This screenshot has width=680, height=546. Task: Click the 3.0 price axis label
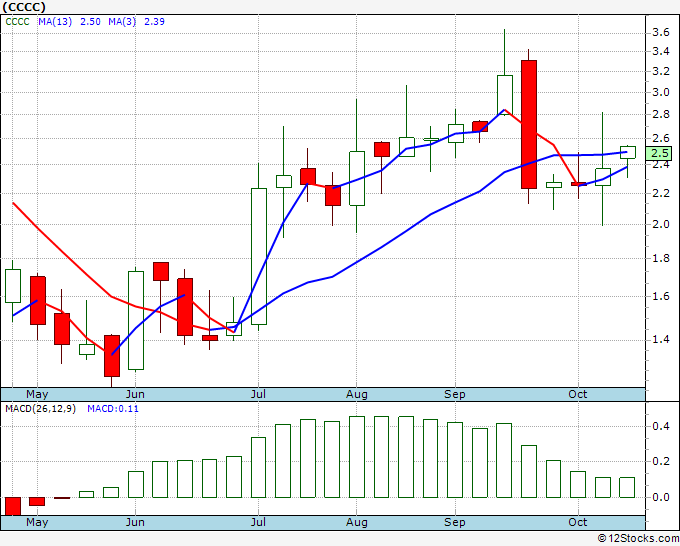[660, 92]
